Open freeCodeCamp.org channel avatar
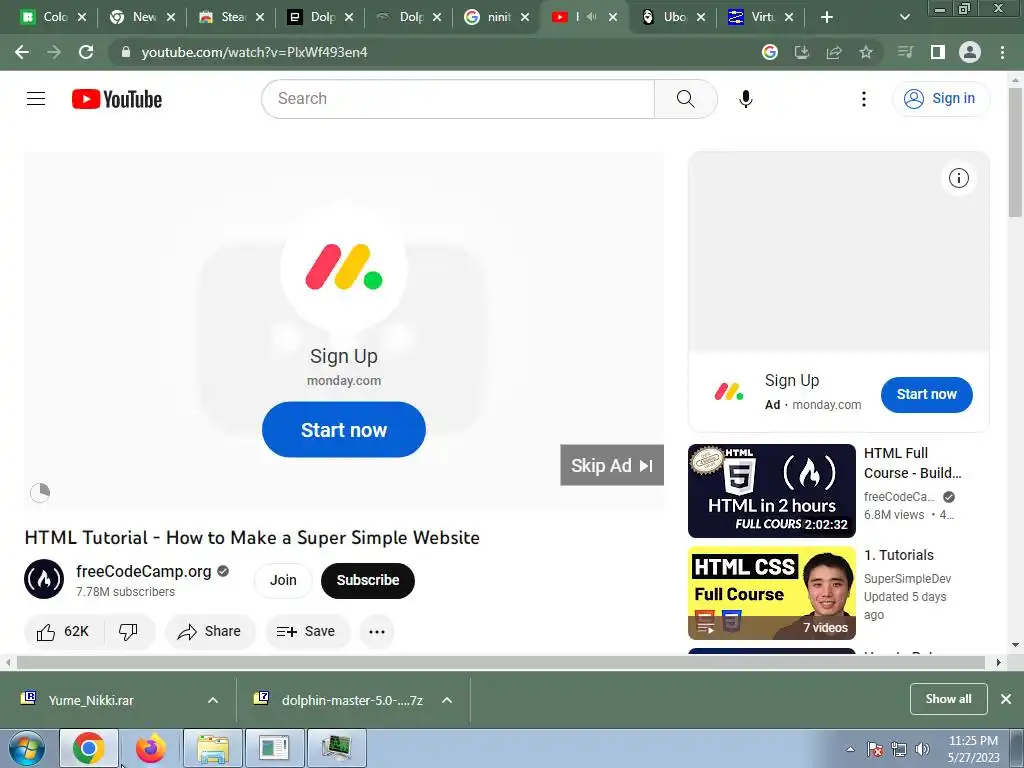Screen dimensions: 1024x768 tap(44, 579)
